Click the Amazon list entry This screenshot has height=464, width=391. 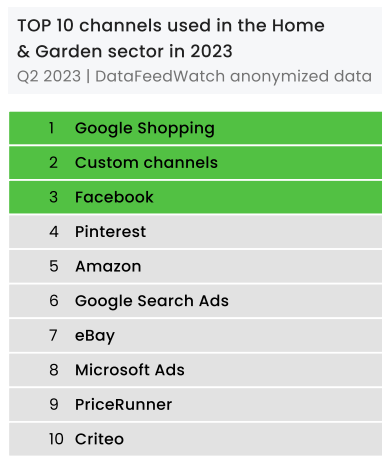tap(195, 266)
